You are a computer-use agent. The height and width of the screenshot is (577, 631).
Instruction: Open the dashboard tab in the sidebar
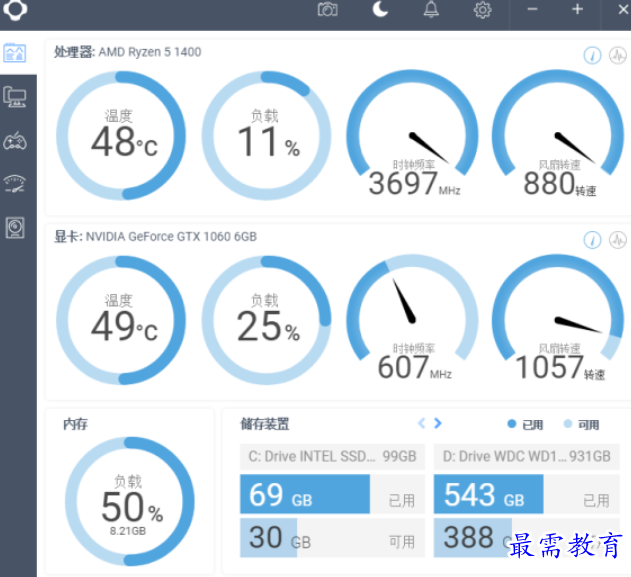point(15,53)
